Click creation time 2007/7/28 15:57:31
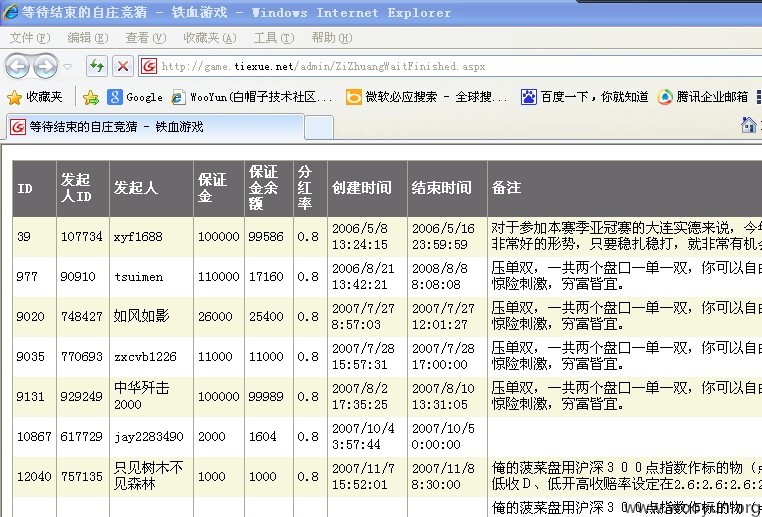This screenshot has height=517, width=762. pos(363,356)
